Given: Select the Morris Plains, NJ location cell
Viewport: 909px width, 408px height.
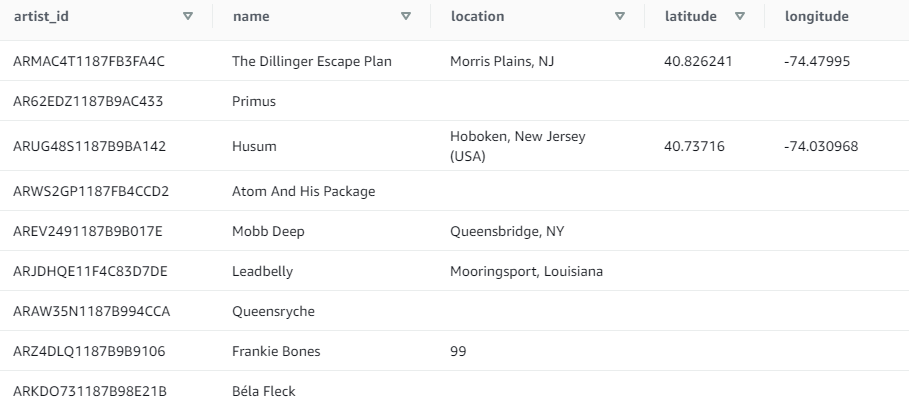Looking at the screenshot, I should point(502,61).
